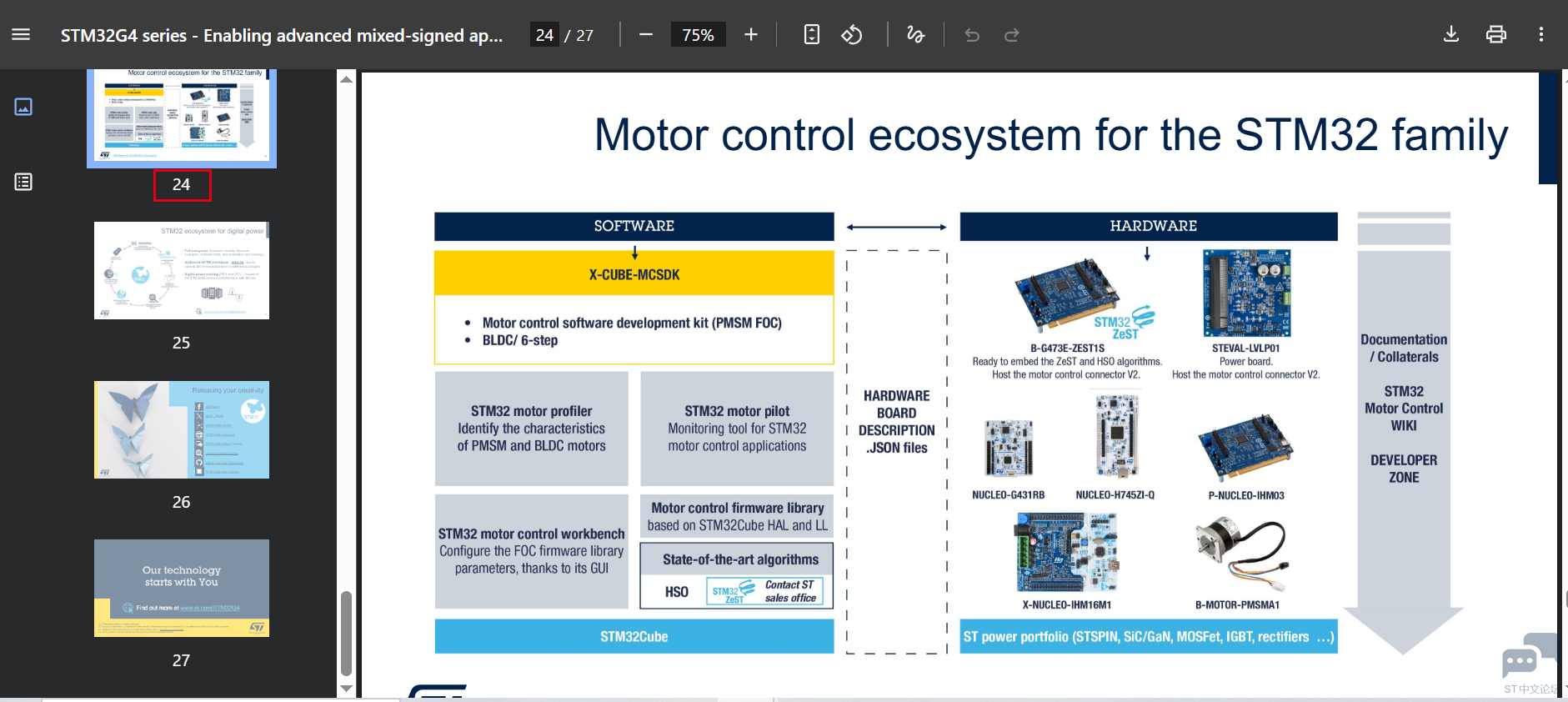Open the three-dot more actions menu
The image size is (1568, 702).
1541,34
